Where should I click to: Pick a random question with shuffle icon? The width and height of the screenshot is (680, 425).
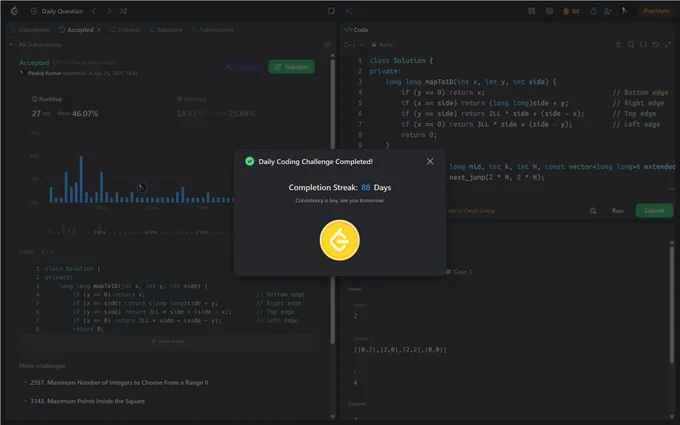(124, 11)
